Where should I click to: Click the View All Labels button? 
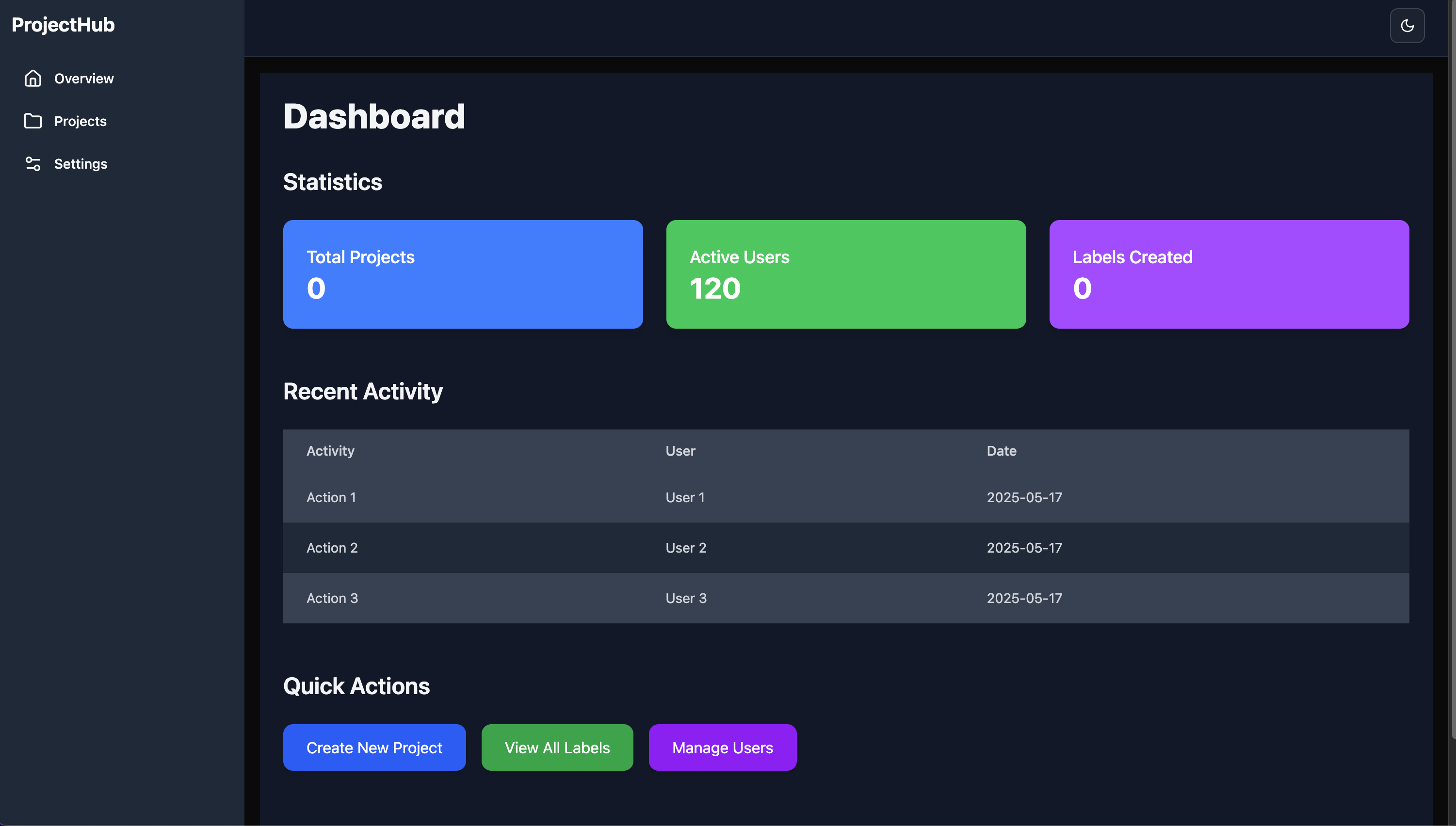pyautogui.click(x=557, y=747)
